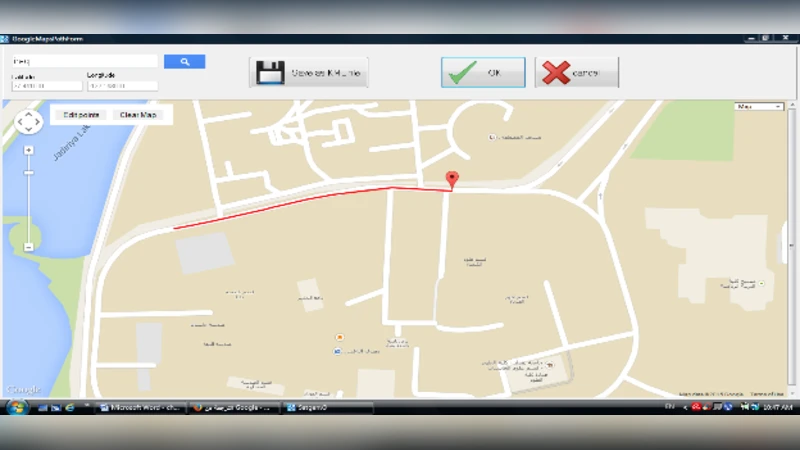Viewport: 800px width, 450px height.
Task: Click the Latitude input field
Action: tap(46, 86)
